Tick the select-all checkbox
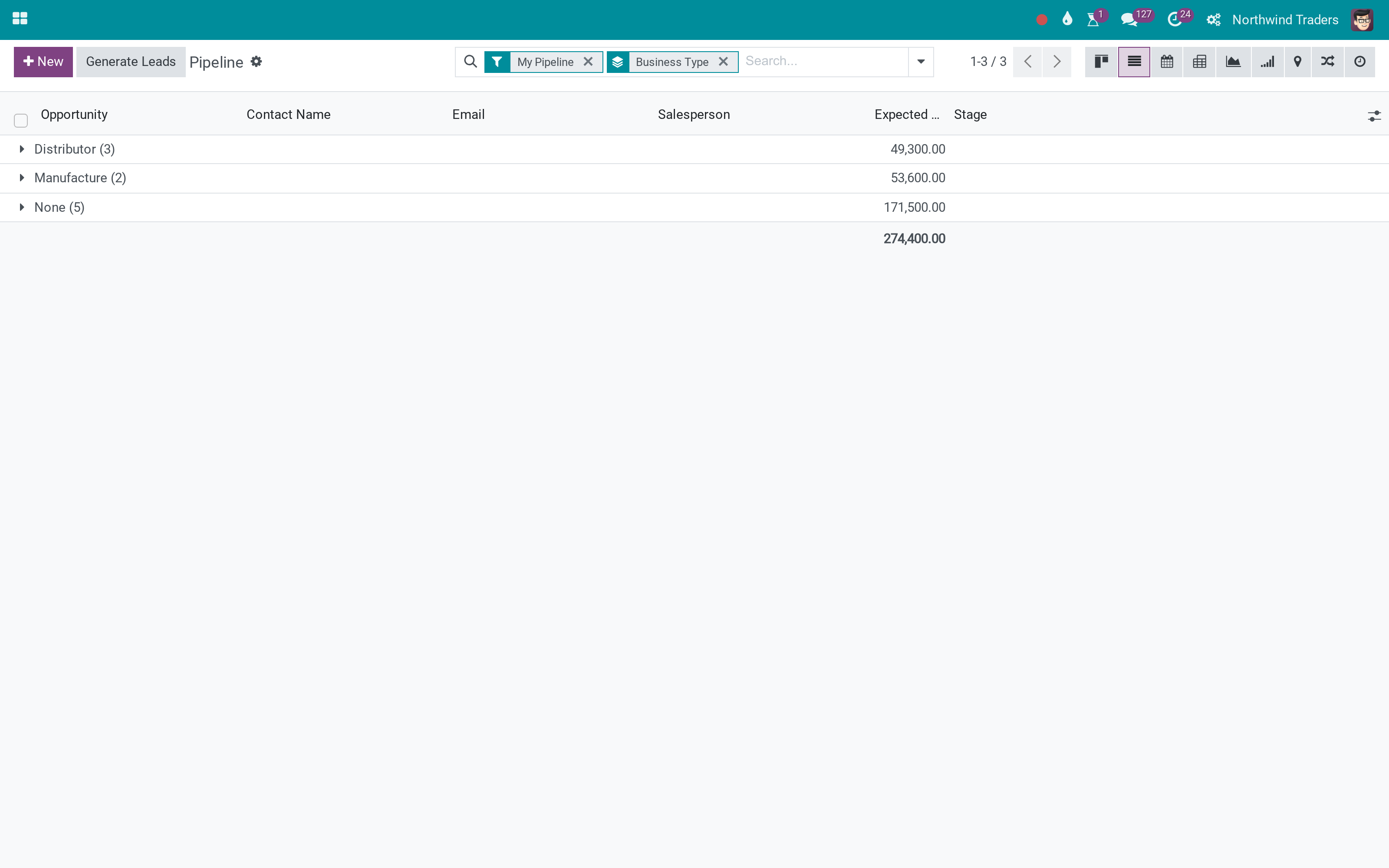This screenshot has width=1389, height=868. click(x=21, y=121)
